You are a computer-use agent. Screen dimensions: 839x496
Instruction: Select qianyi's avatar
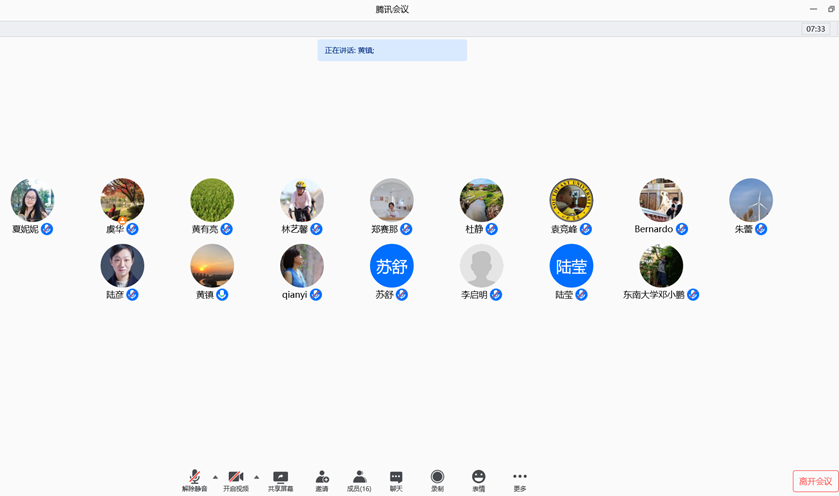click(x=302, y=266)
